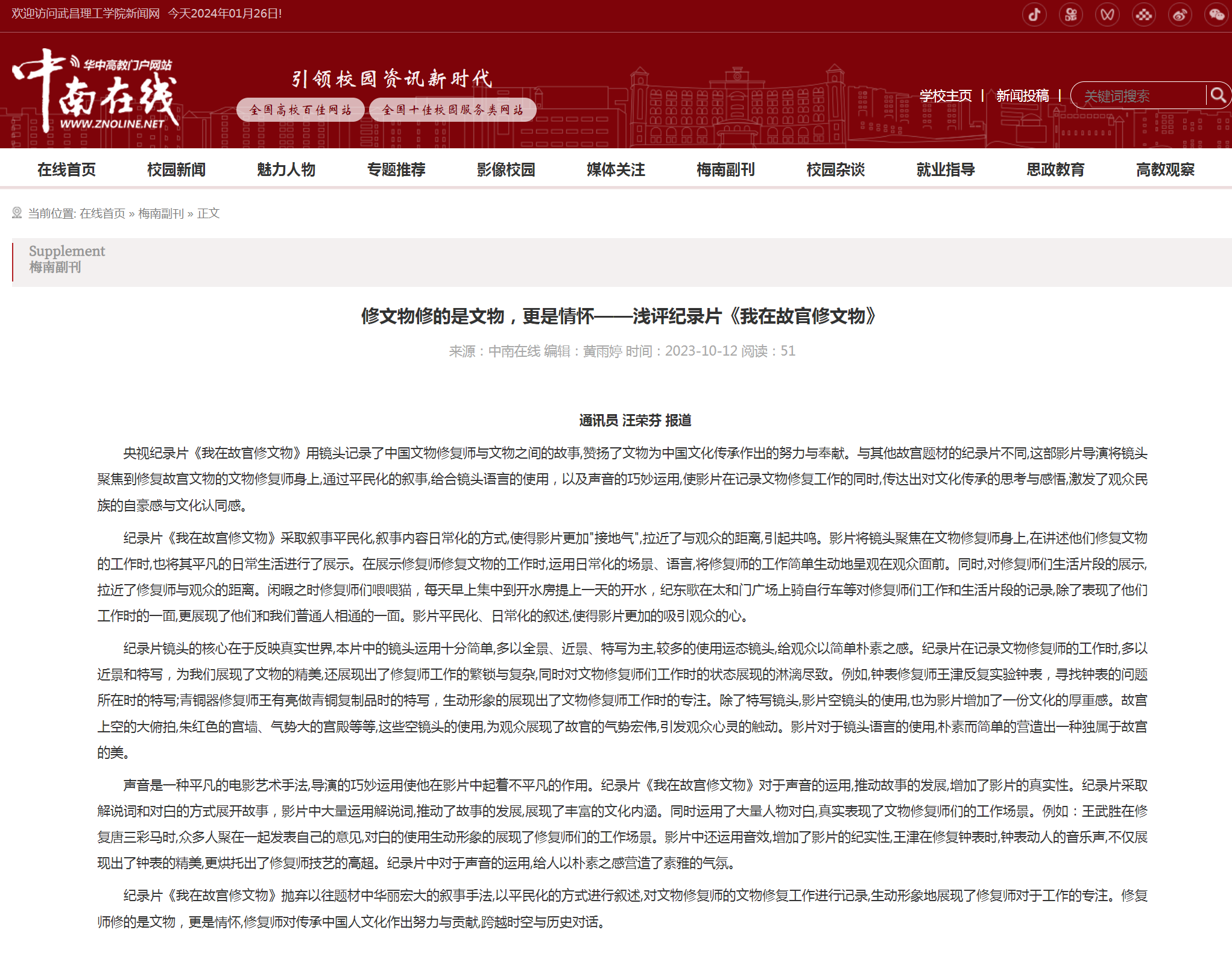Click the paragraph starting 纪录片镜头的核心
The height and width of the screenshot is (956, 1232).
click(622, 700)
